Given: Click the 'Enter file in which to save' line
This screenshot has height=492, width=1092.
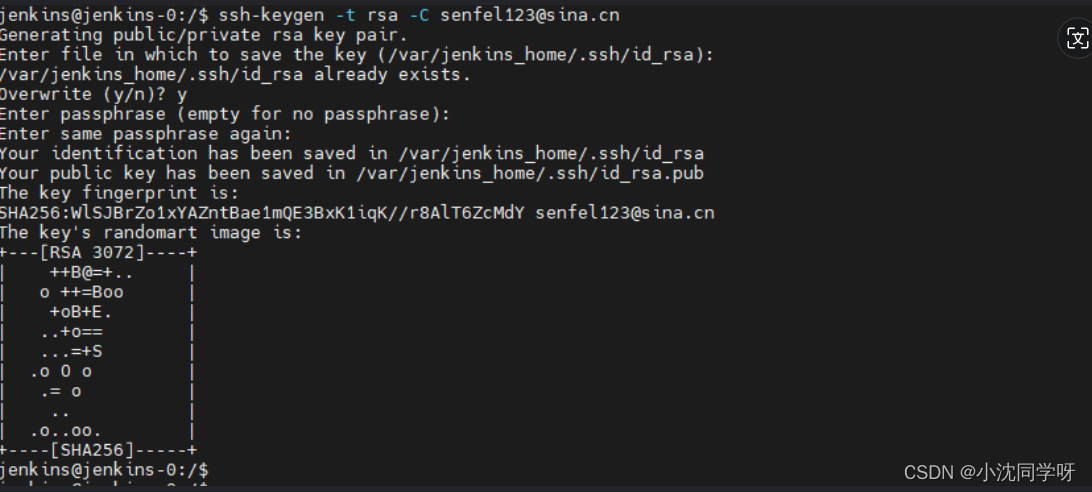Looking at the screenshot, I should [357, 54].
